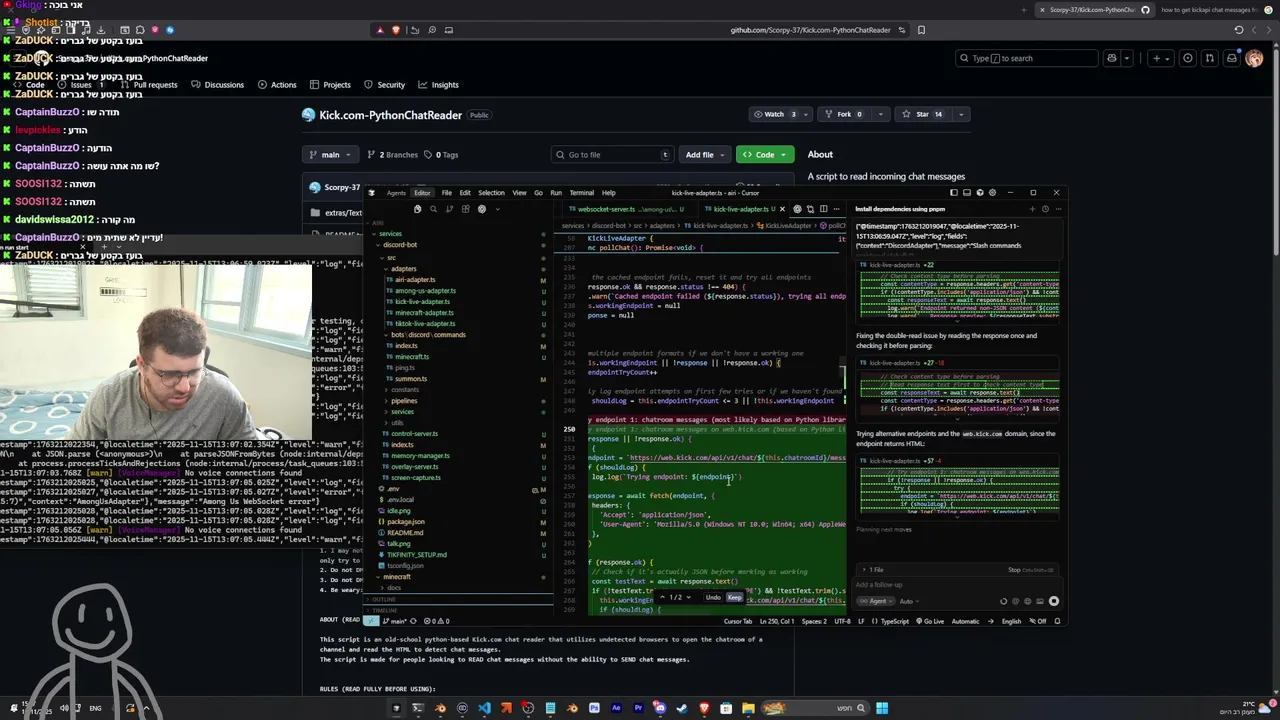Open the Fork dropdown arrow

coord(881,114)
